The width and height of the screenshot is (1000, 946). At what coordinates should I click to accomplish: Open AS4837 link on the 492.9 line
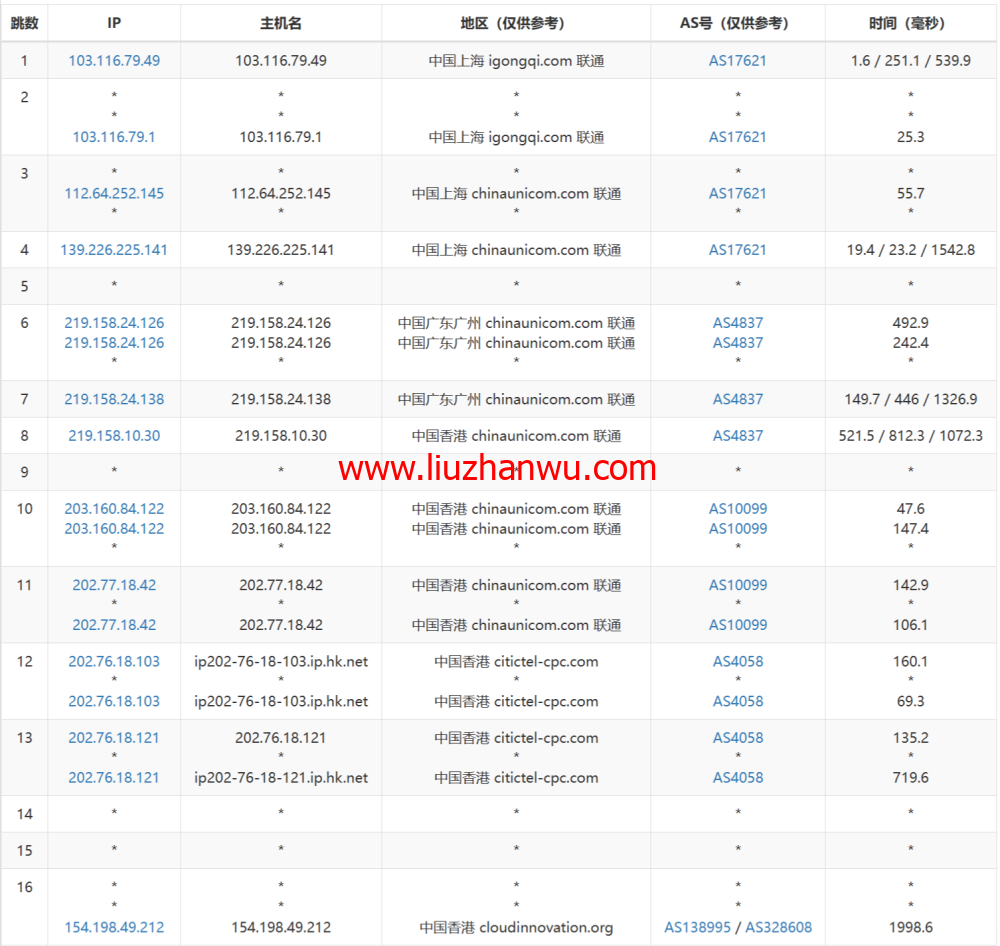point(738,323)
